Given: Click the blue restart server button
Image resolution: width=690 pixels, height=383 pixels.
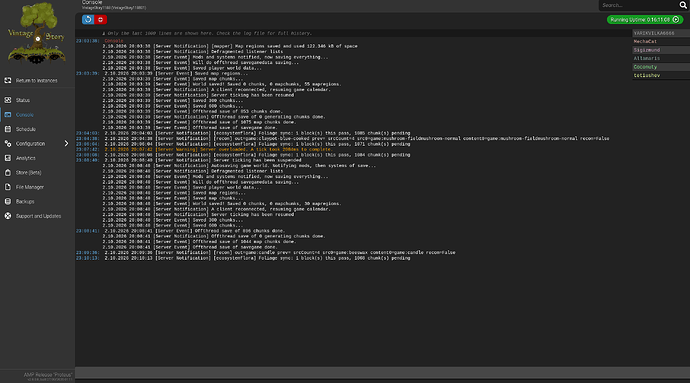Looking at the screenshot, I should click(x=88, y=19).
